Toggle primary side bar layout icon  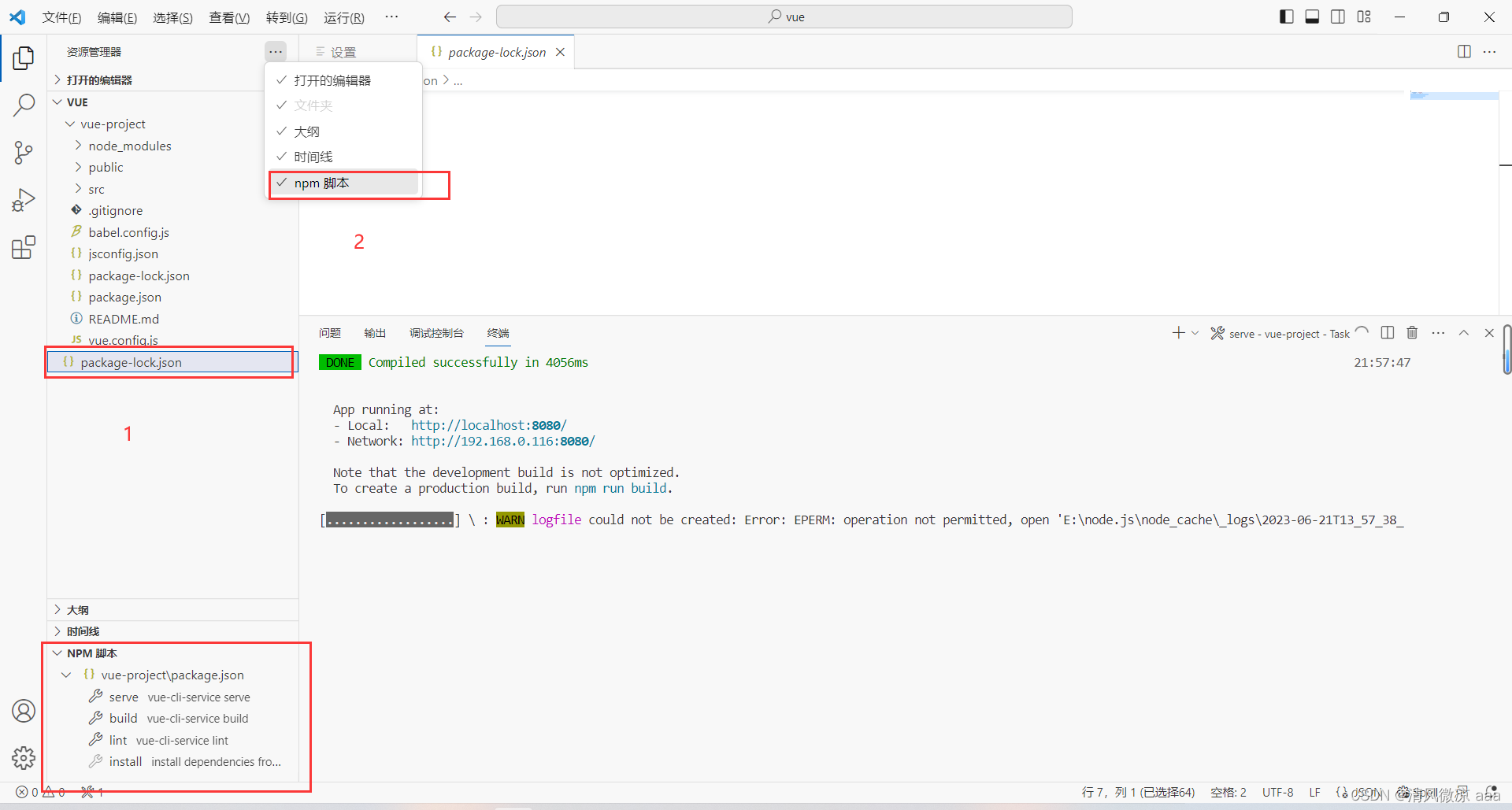click(x=1286, y=17)
